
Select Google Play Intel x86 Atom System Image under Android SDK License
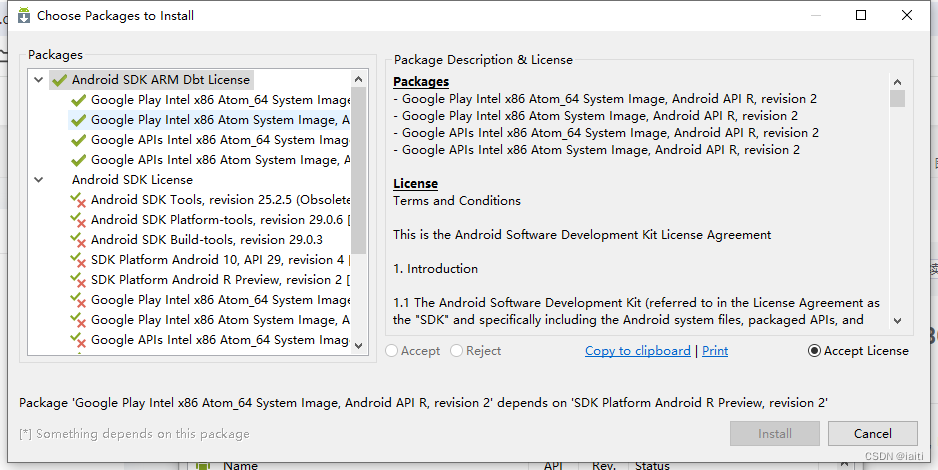point(220,320)
